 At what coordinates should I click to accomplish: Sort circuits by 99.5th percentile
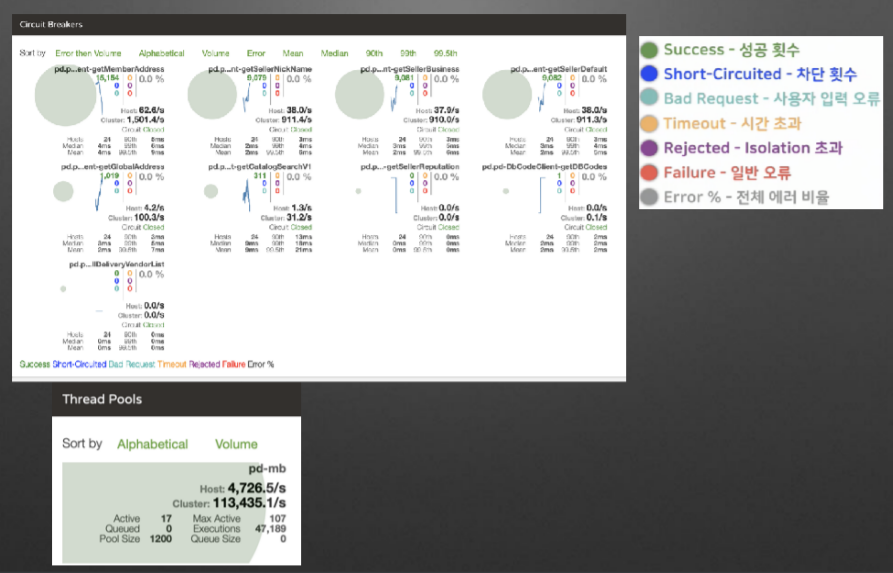click(x=445, y=53)
